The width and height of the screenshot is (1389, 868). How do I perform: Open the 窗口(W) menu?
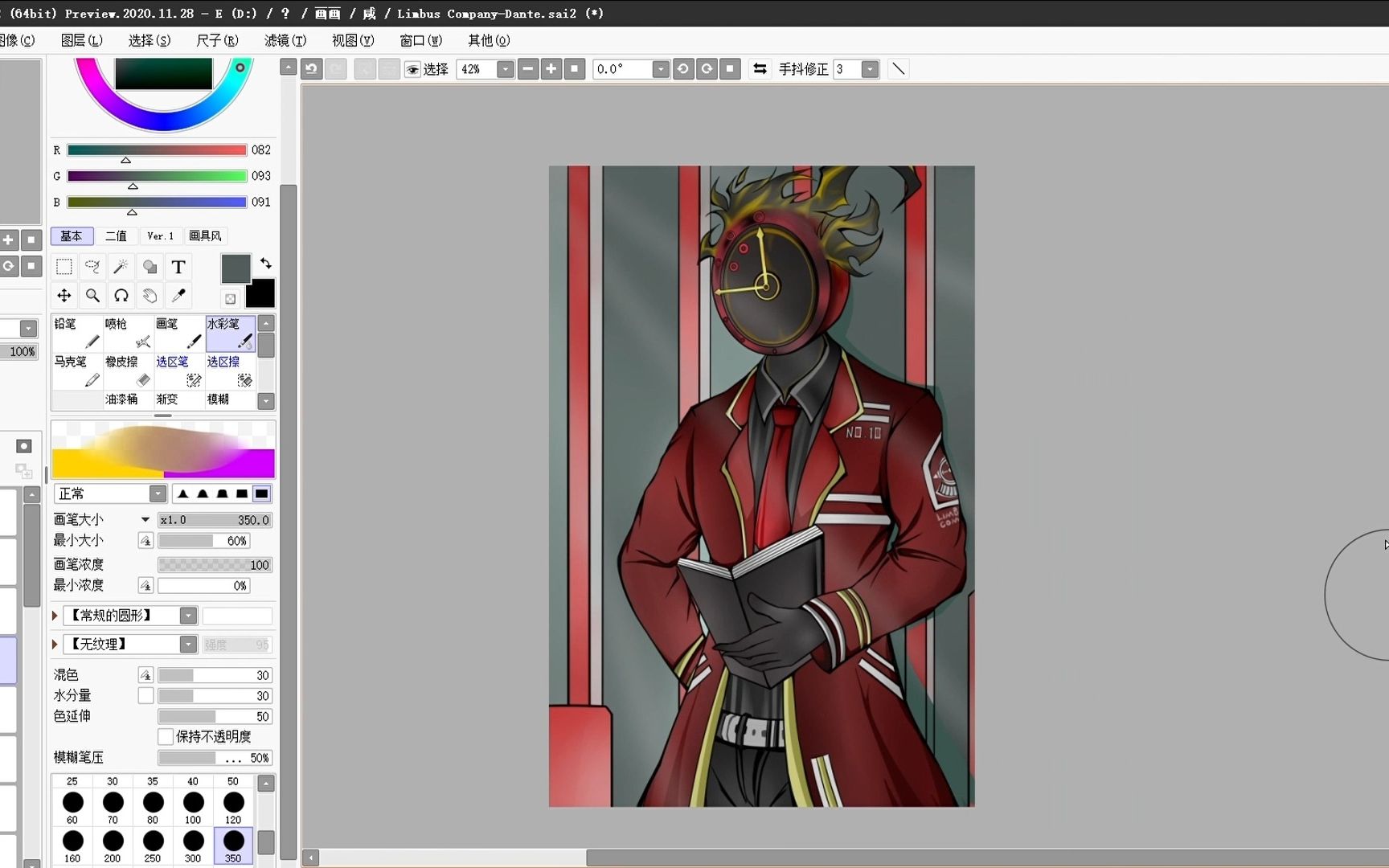[x=421, y=40]
